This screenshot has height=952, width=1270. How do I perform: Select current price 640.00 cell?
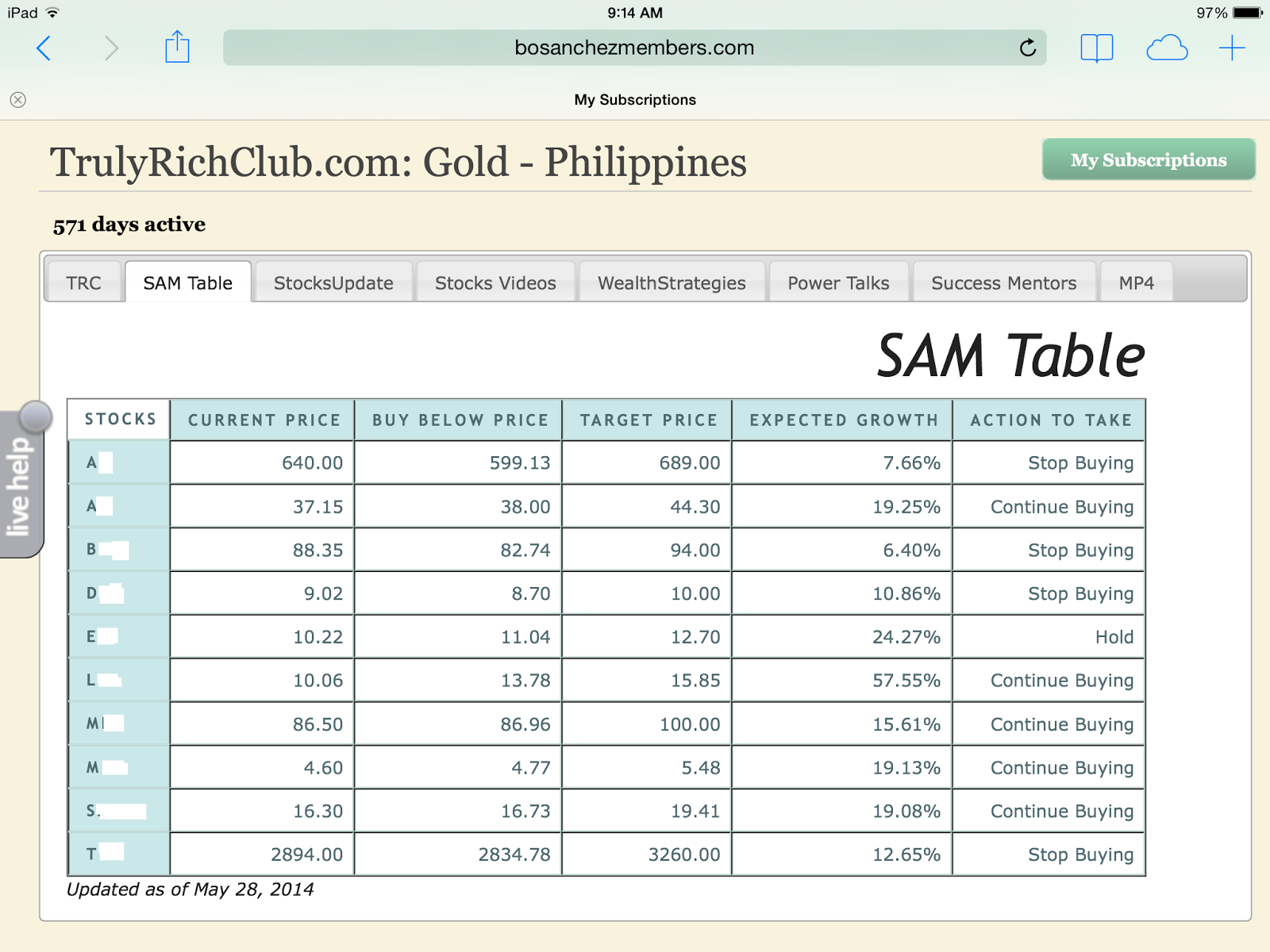pyautogui.click(x=263, y=463)
